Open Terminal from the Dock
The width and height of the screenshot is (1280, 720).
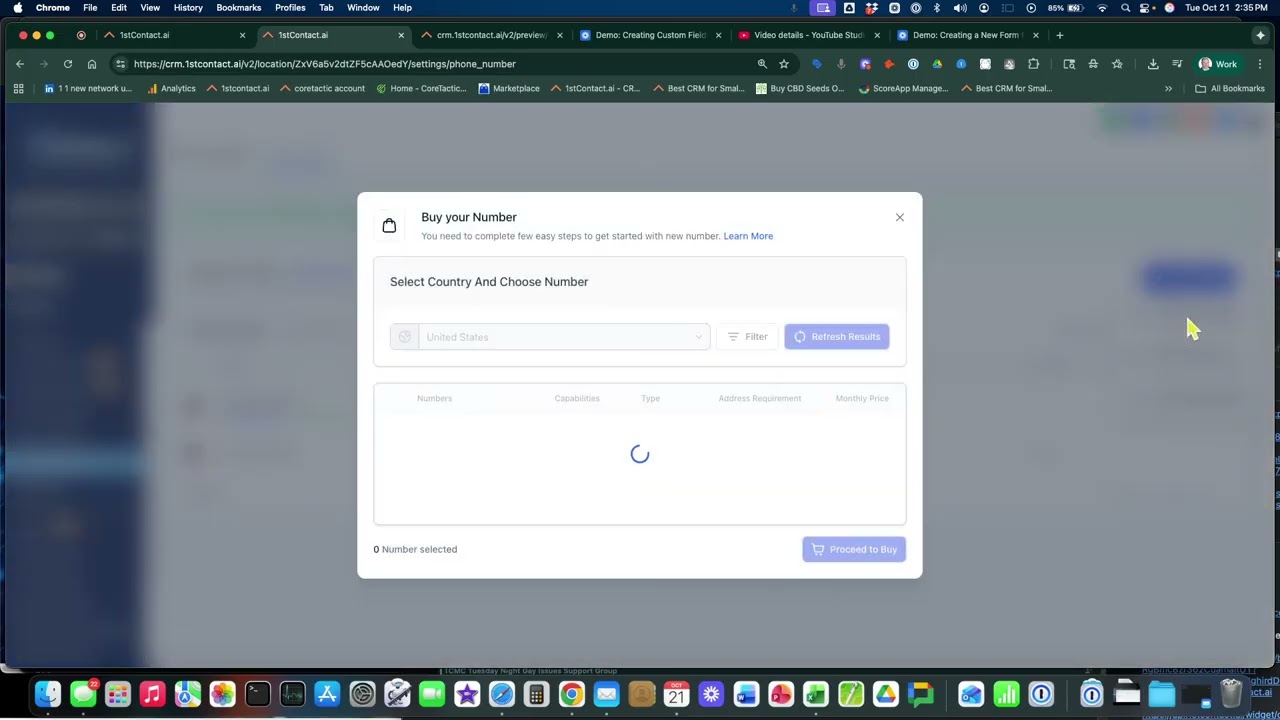[x=257, y=694]
